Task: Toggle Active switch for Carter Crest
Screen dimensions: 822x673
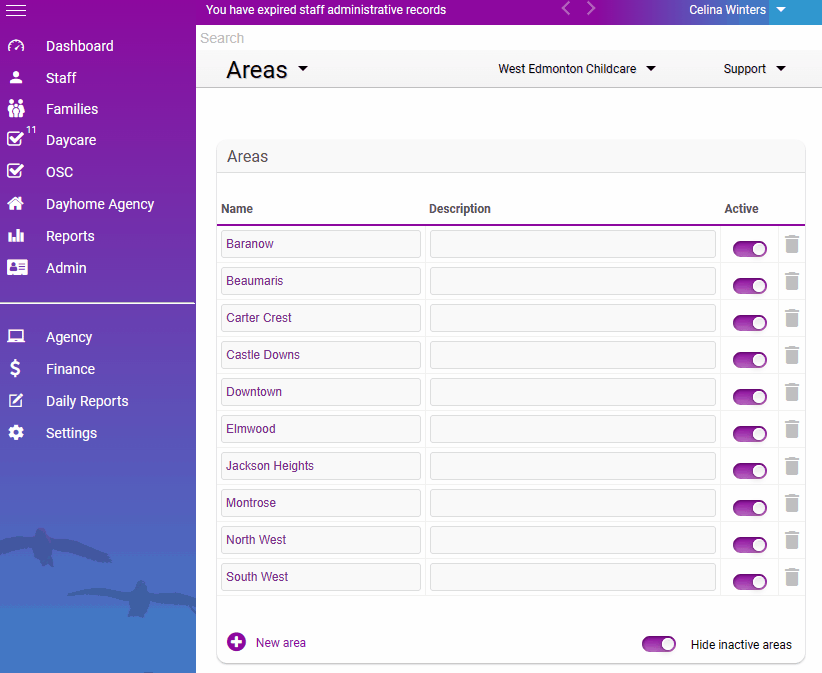Action: [750, 323]
